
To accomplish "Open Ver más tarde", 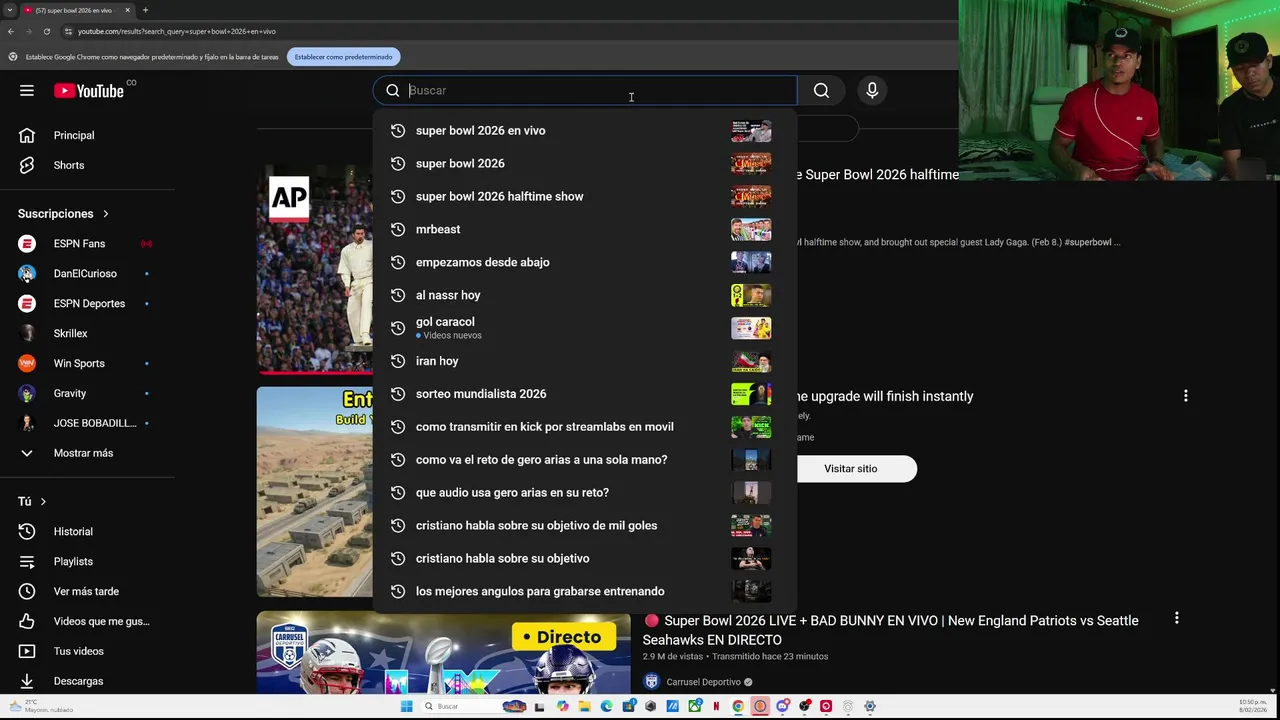I will [x=86, y=591].
